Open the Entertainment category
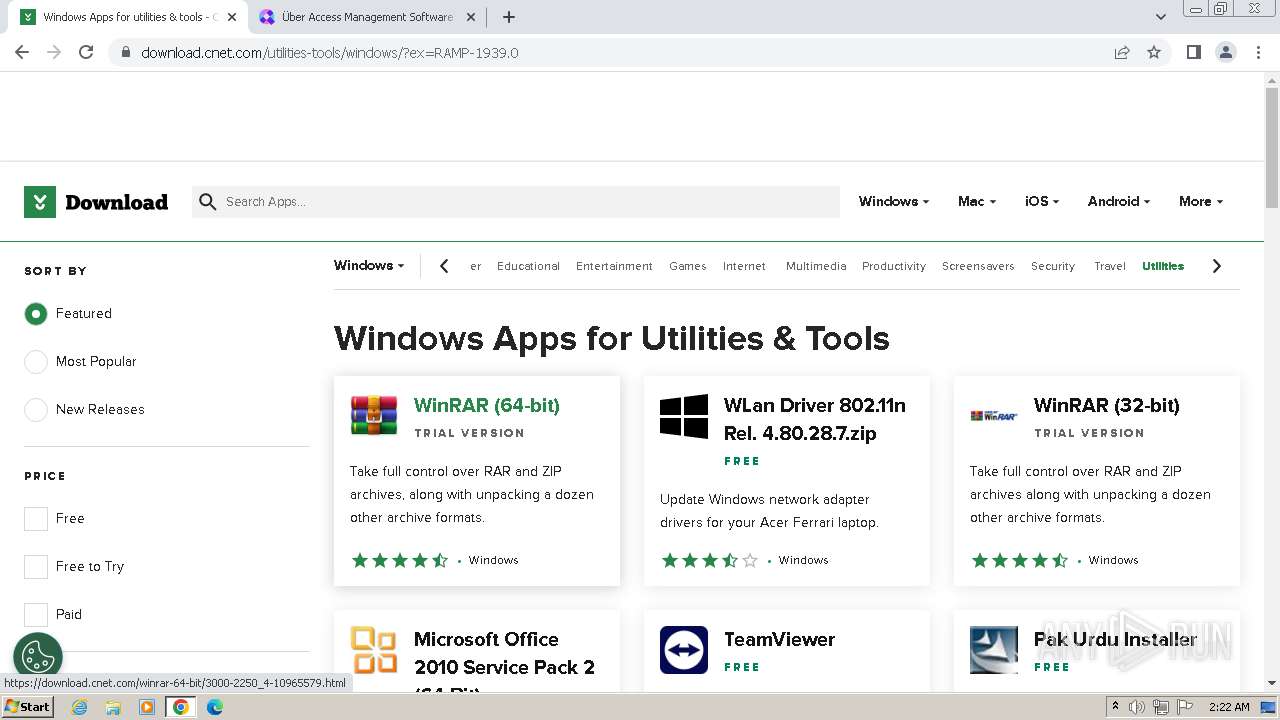The image size is (1280, 720). [x=614, y=266]
